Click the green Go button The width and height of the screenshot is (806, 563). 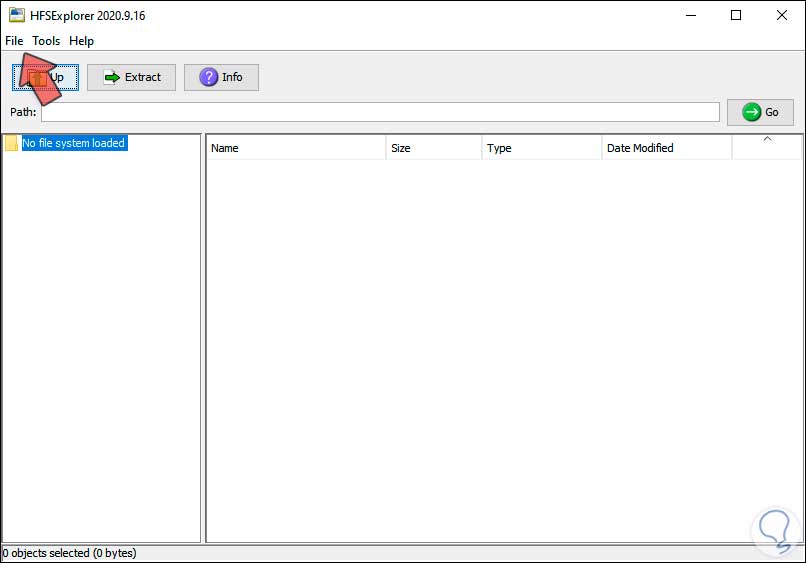click(760, 112)
